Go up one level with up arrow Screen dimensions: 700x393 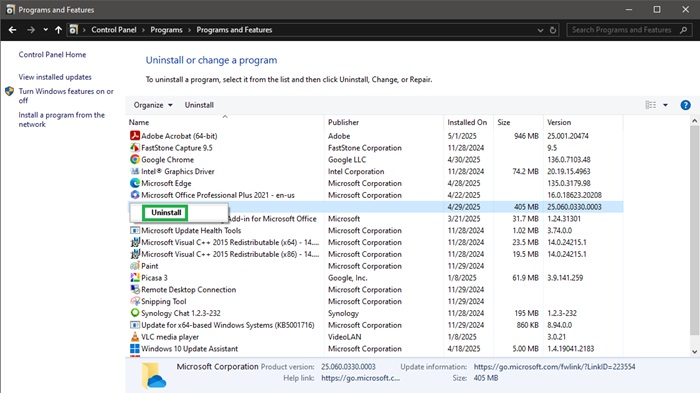[58, 30]
